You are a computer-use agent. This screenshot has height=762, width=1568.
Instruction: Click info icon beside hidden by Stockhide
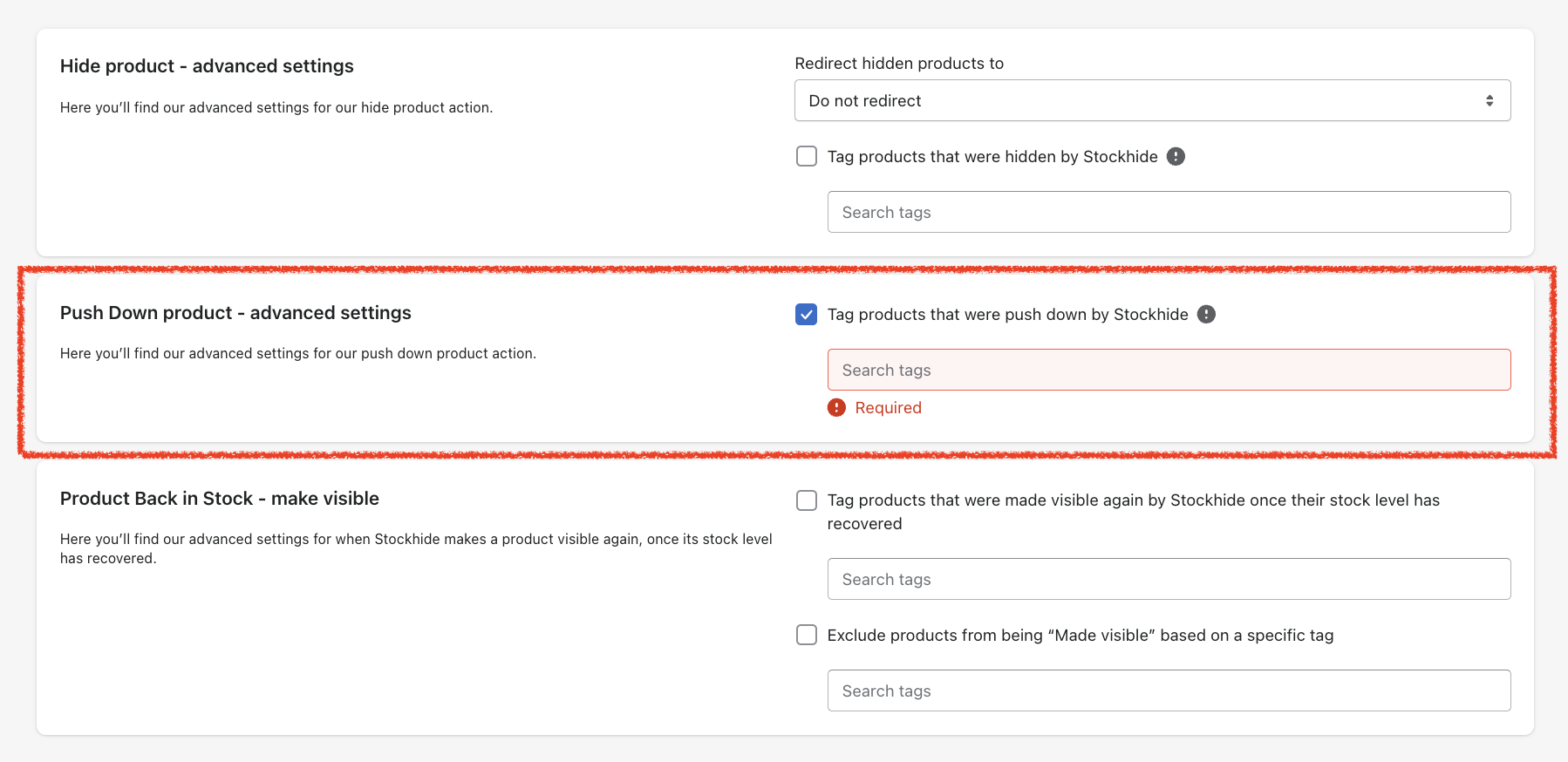[x=1176, y=156]
